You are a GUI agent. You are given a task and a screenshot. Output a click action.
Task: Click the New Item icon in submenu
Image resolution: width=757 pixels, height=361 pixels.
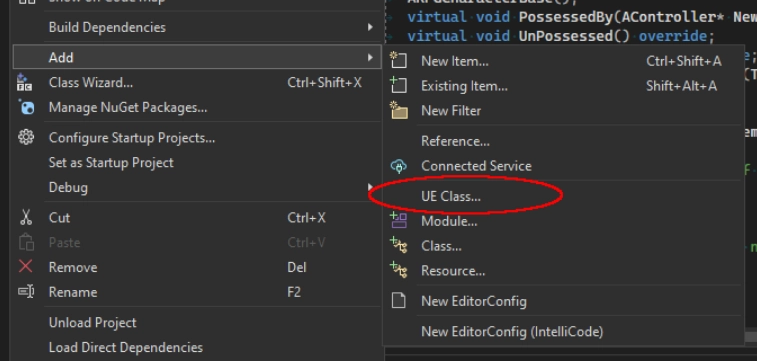398,61
